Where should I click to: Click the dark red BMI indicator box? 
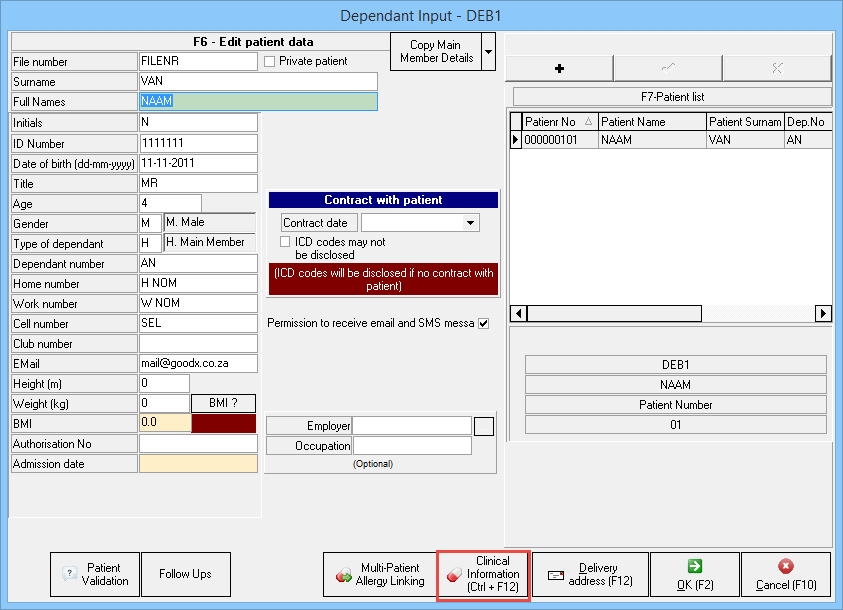[x=223, y=424]
